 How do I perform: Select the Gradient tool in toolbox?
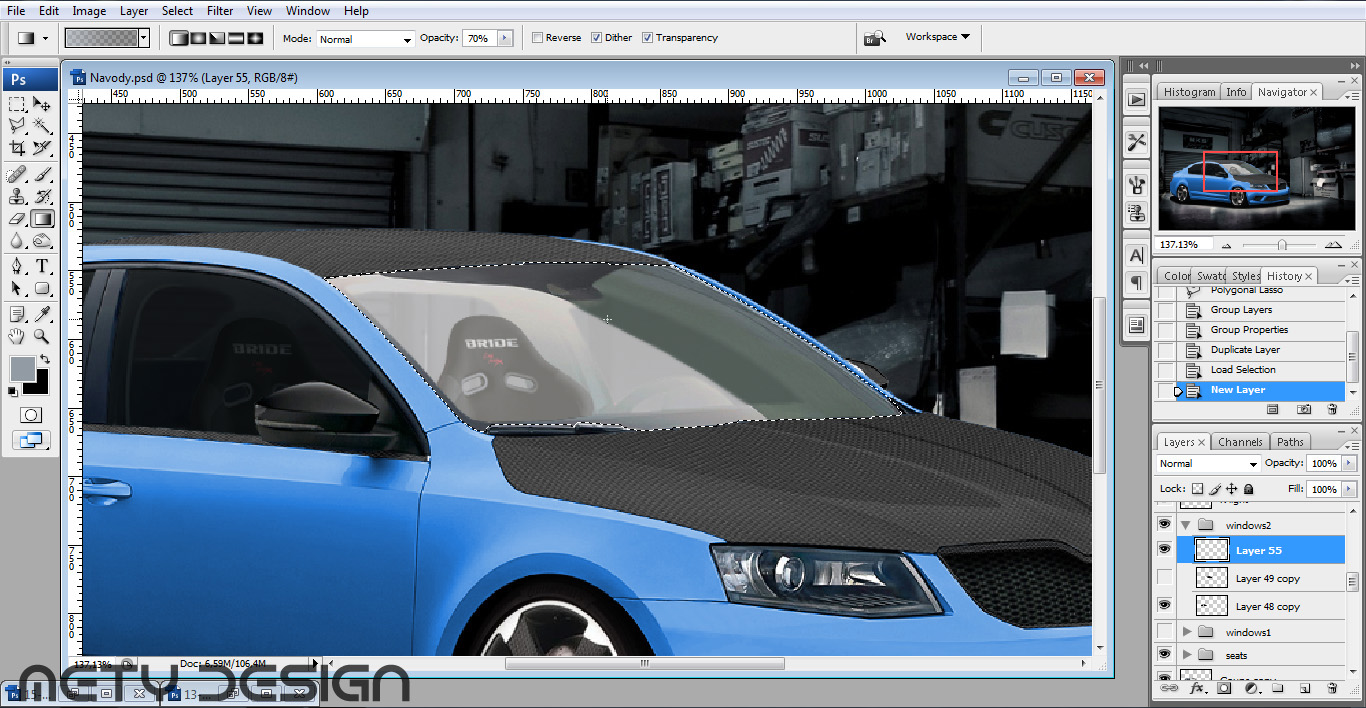click(42, 219)
